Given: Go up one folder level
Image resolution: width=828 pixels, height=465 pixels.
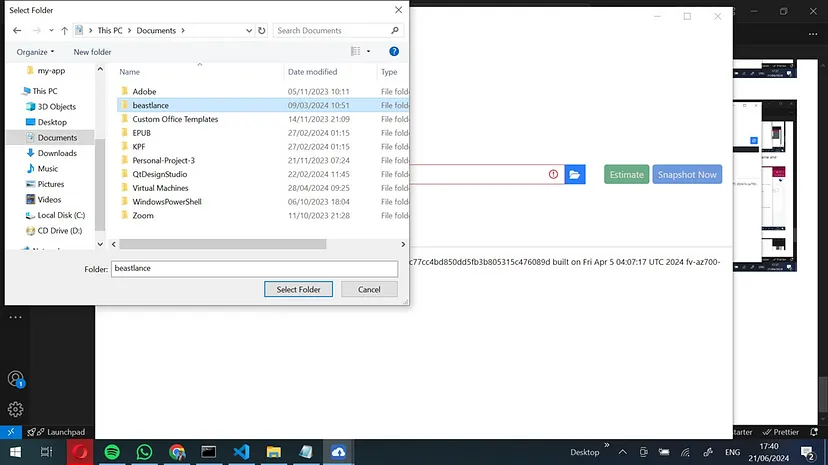Looking at the screenshot, I should click(65, 31).
